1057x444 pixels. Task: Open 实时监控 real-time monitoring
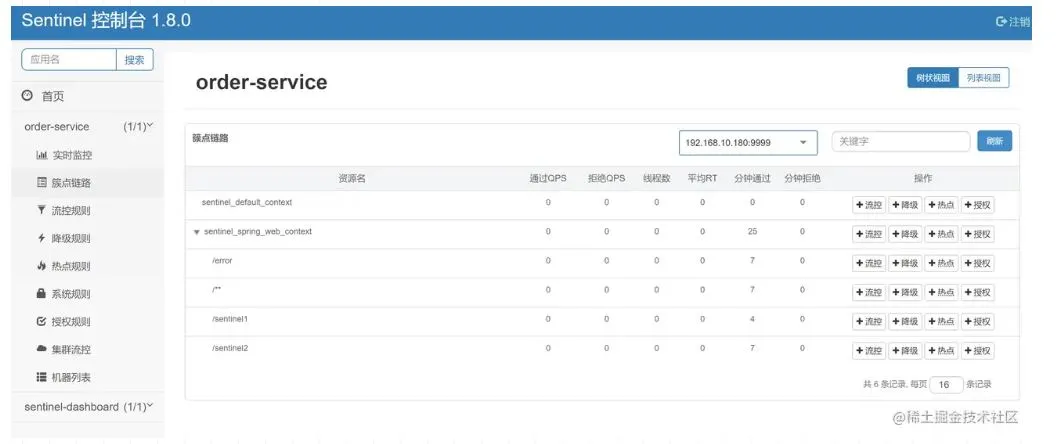pos(63,155)
